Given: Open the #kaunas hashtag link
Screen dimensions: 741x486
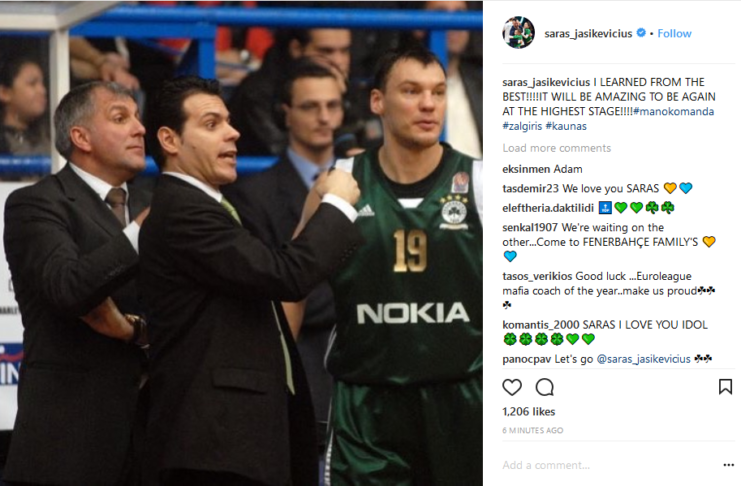Looking at the screenshot, I should 566,126.
